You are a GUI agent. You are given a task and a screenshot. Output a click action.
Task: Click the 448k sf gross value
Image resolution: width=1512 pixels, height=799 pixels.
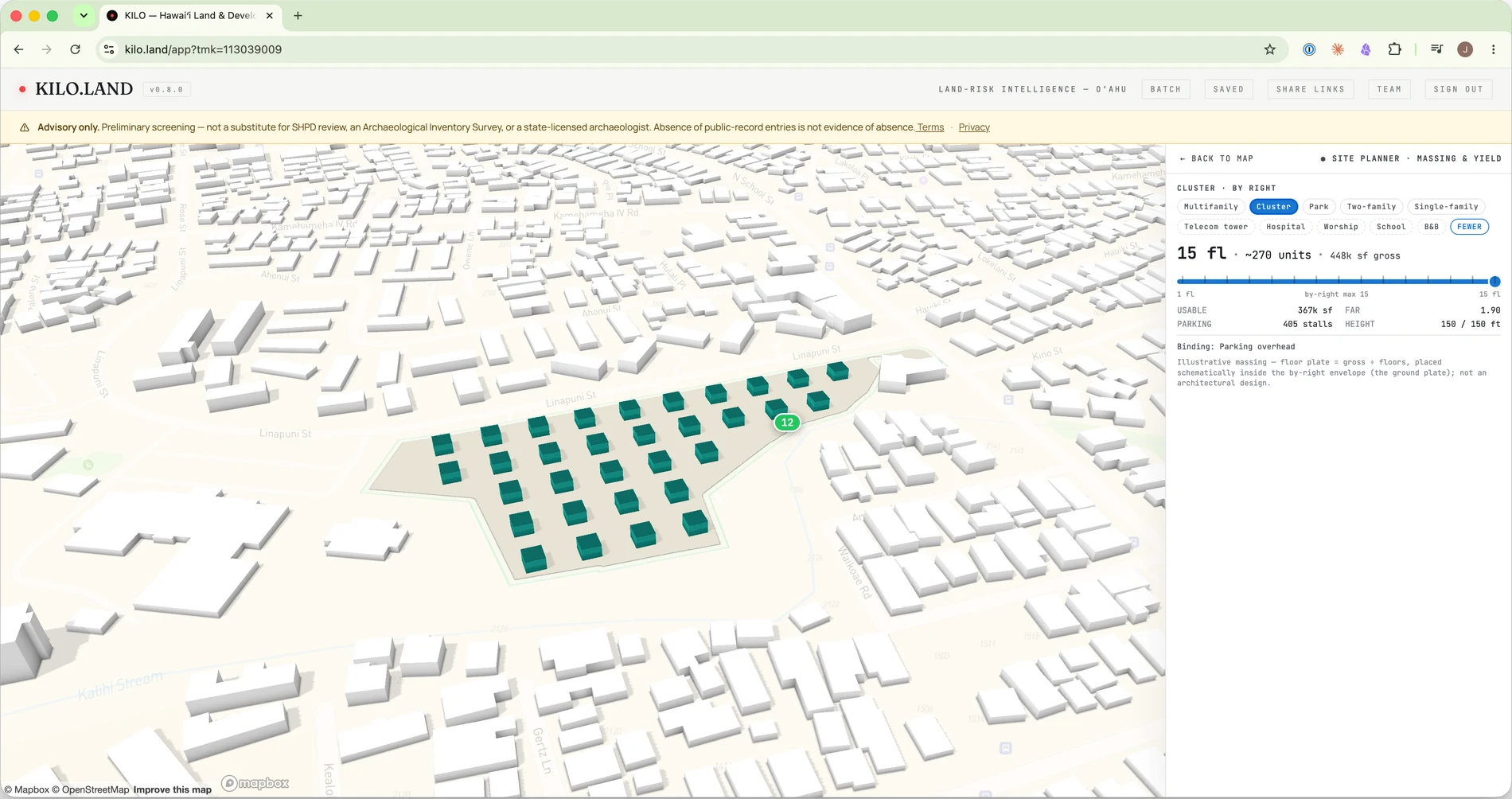1365,255
